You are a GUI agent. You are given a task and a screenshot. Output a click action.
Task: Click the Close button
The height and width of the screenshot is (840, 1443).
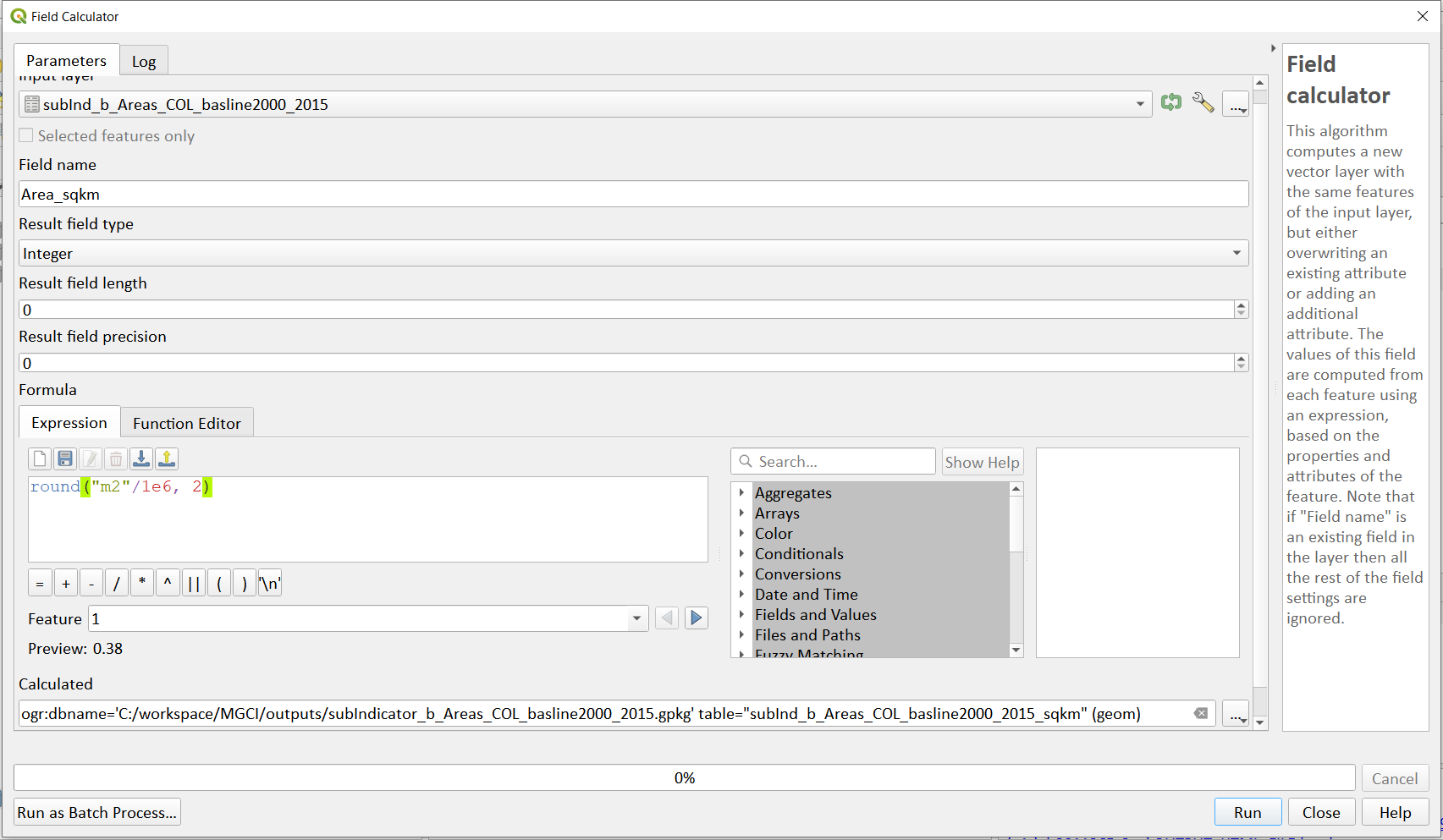(1321, 812)
